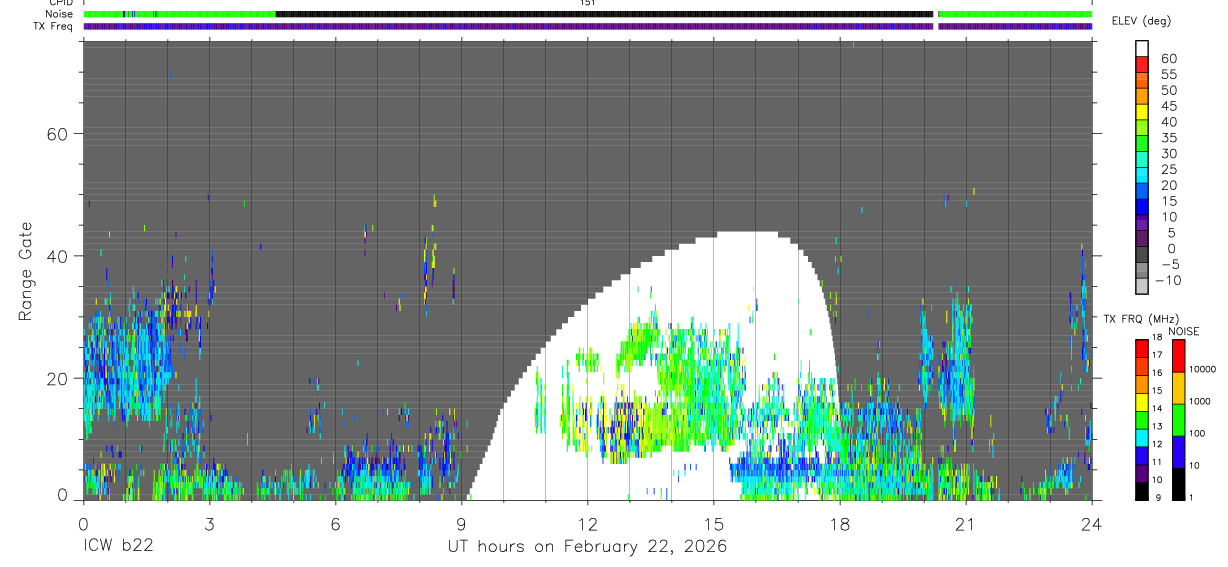Screen dimensions: 1228x567
Task: Select the yellow segment of TX FRQ color bar
Action: (x=1141, y=402)
